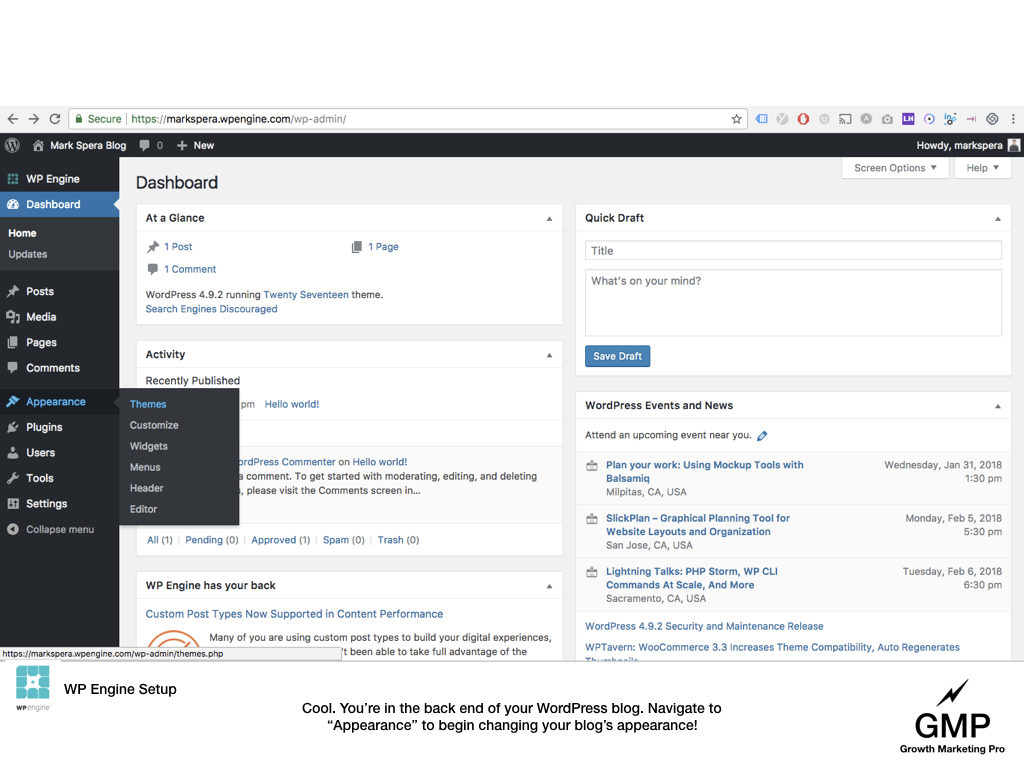Image resolution: width=1024 pixels, height=768 pixels.
Task: Filter comments by Pending (0)
Action: [x=212, y=540]
